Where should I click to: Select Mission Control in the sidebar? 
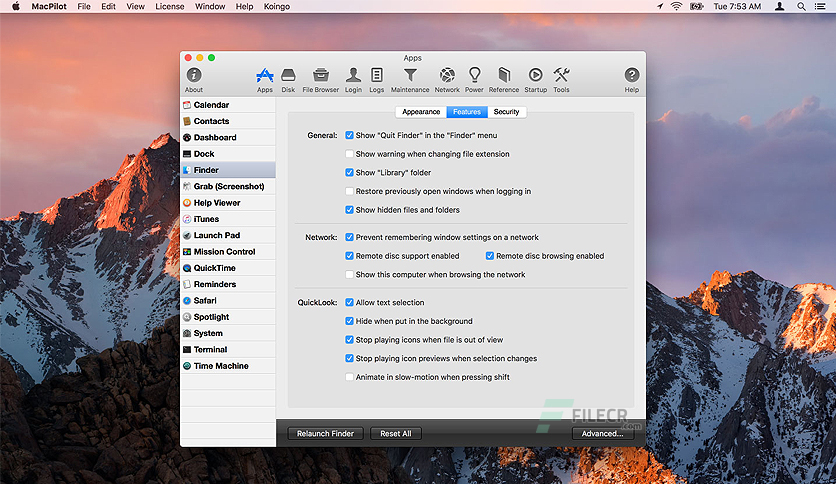click(228, 252)
